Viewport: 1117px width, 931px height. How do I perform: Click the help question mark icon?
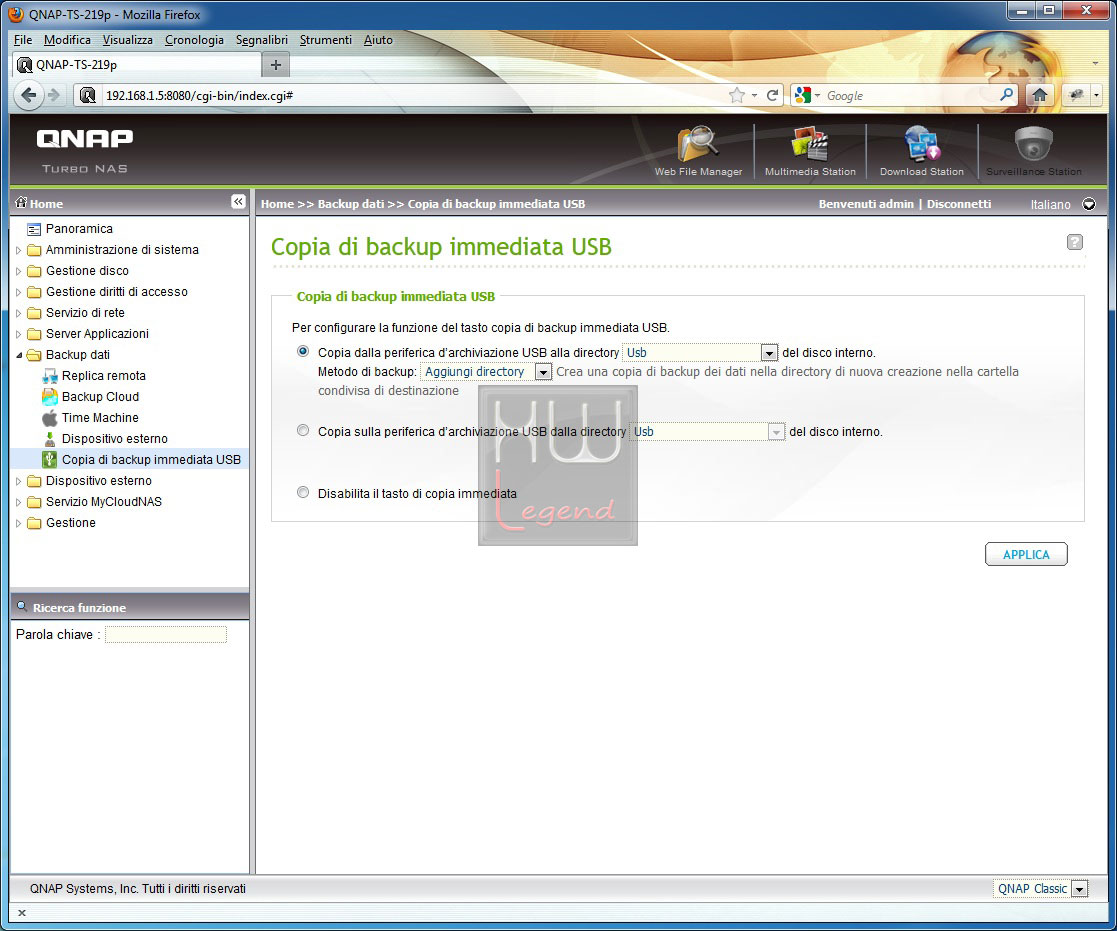coord(1074,242)
